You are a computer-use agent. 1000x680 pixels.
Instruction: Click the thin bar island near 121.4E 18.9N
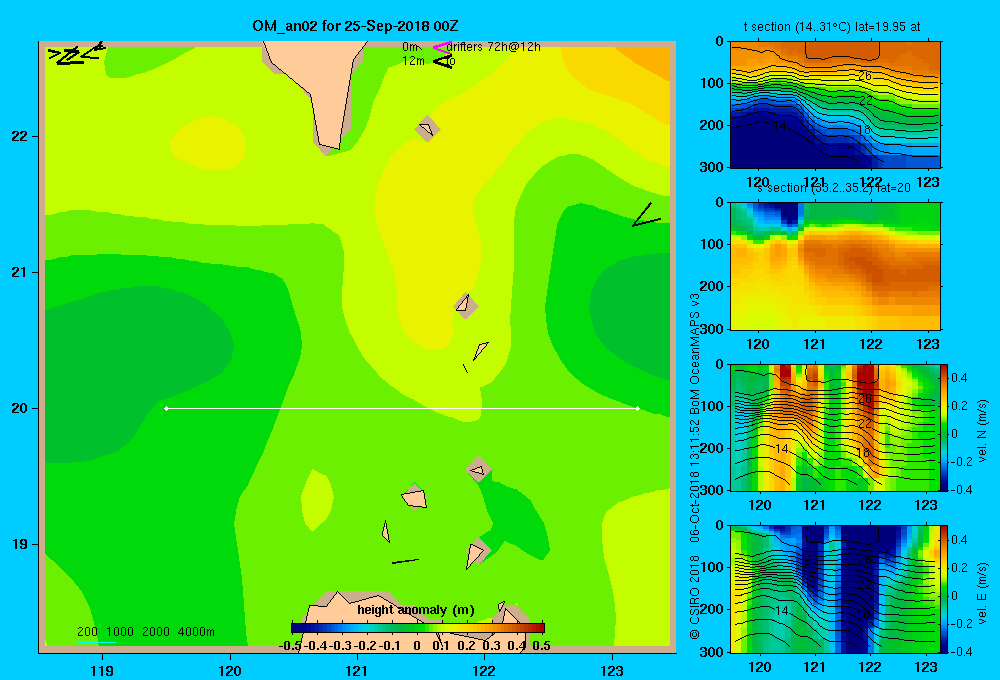tap(405, 561)
